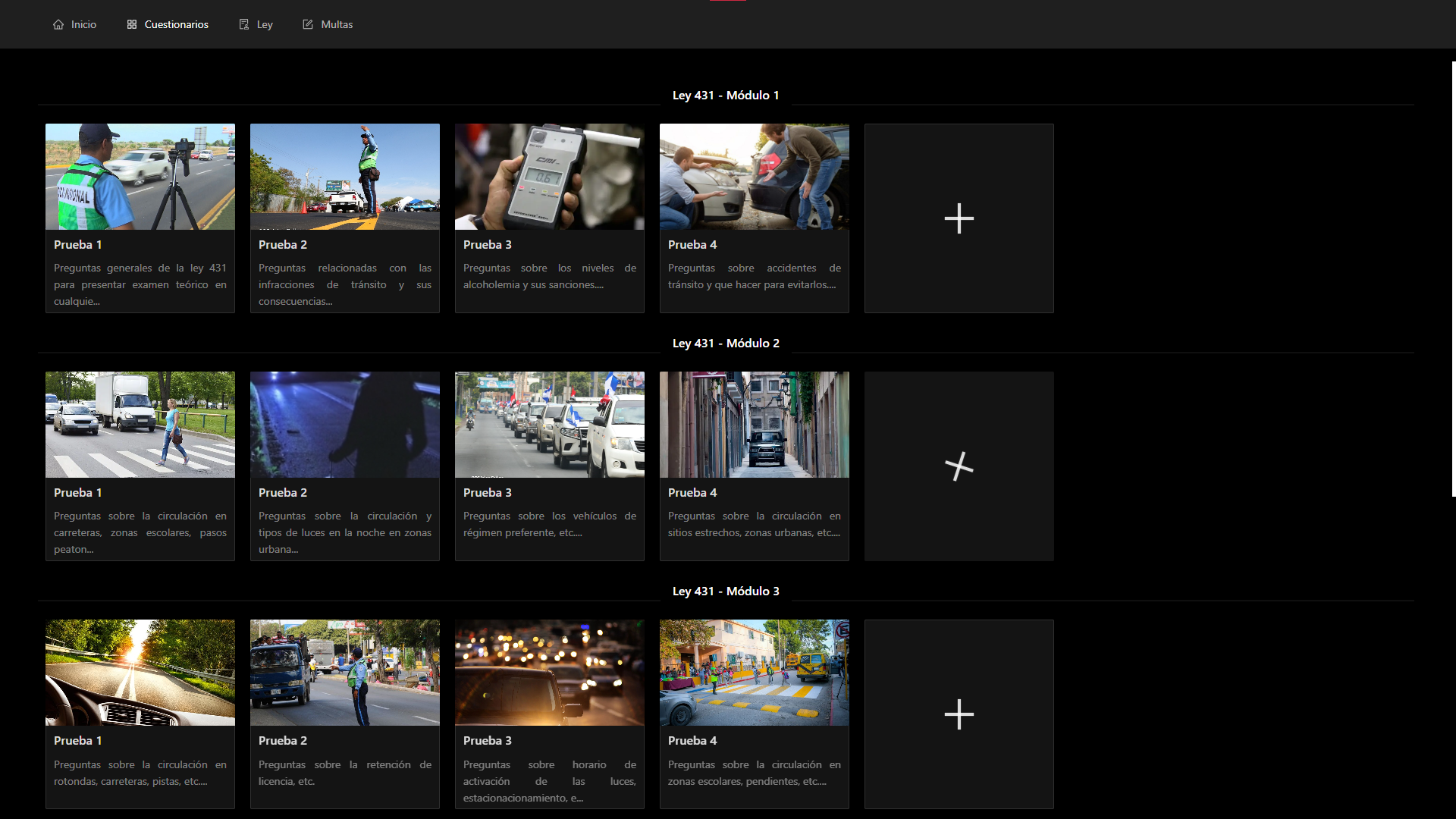Click narrow street thumbnail Módulo 2 Prueba 4
This screenshot has width=1456, height=819.
tap(754, 425)
